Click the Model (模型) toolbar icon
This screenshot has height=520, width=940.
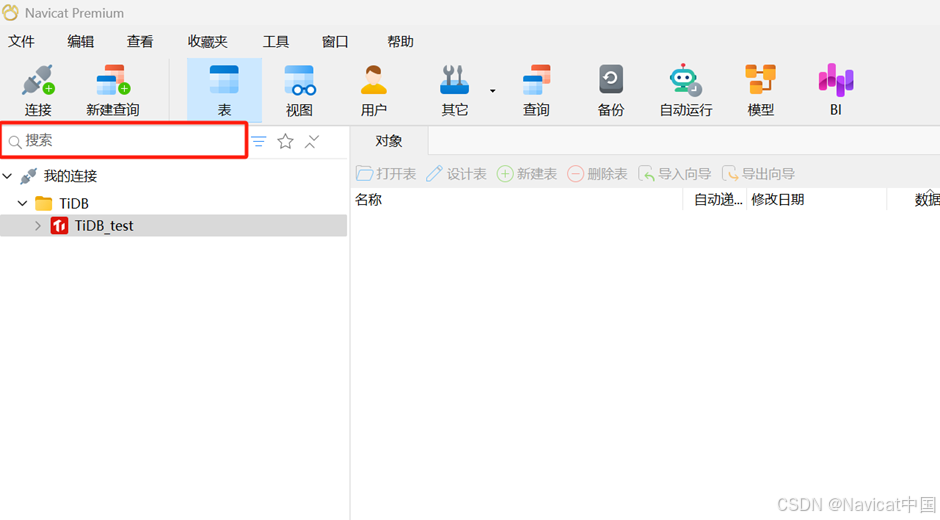760,80
